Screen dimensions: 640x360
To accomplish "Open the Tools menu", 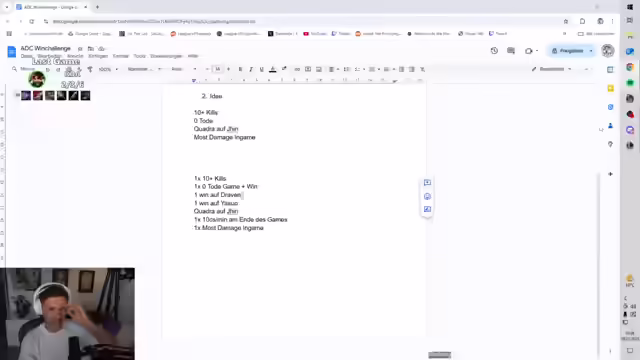I will click(x=140, y=56).
